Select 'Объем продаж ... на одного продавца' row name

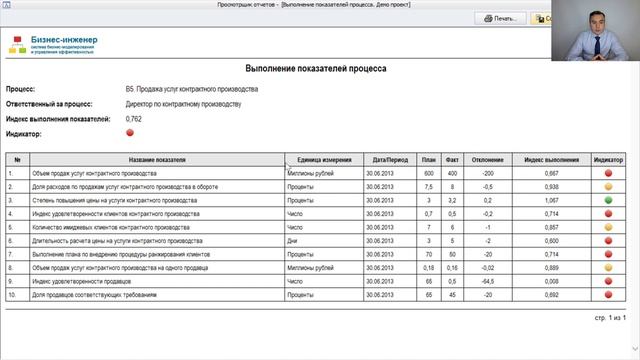tap(120, 267)
